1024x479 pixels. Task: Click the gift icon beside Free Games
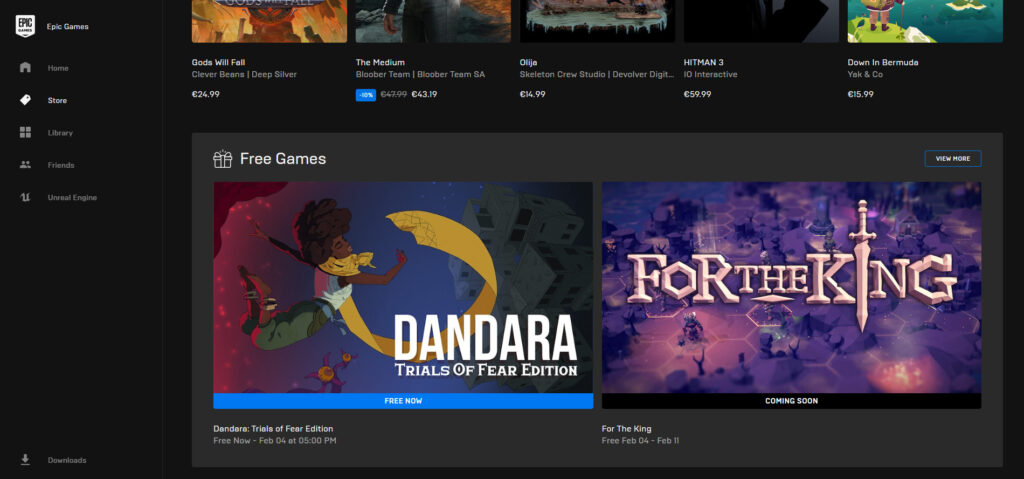[x=223, y=159]
